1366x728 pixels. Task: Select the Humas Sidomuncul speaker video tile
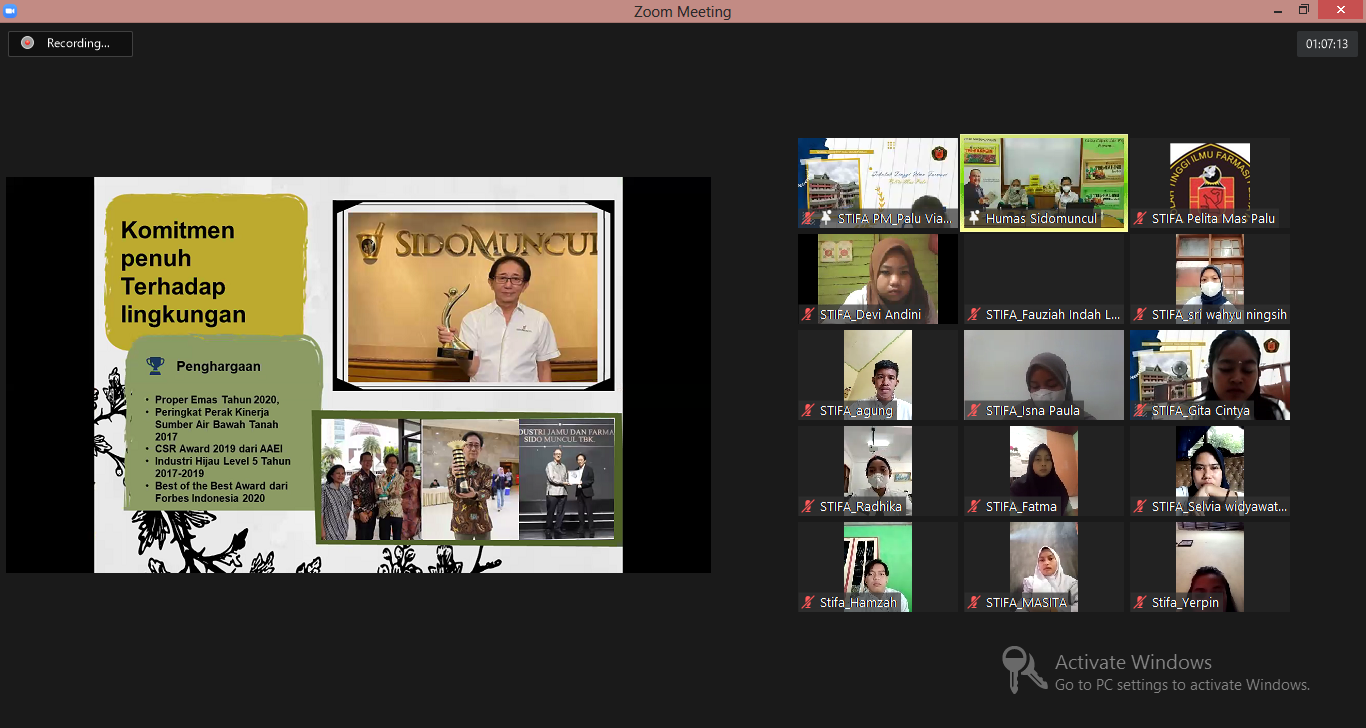pos(1044,183)
